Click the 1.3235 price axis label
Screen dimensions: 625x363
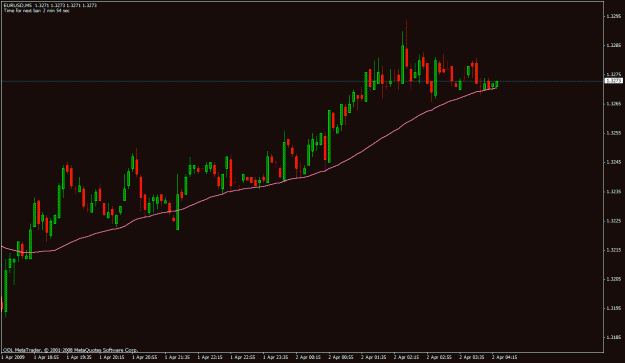[613, 191]
